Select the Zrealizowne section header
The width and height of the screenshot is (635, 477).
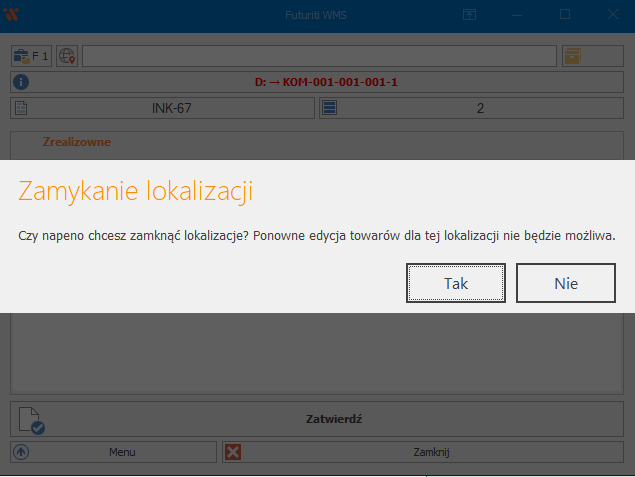click(77, 142)
